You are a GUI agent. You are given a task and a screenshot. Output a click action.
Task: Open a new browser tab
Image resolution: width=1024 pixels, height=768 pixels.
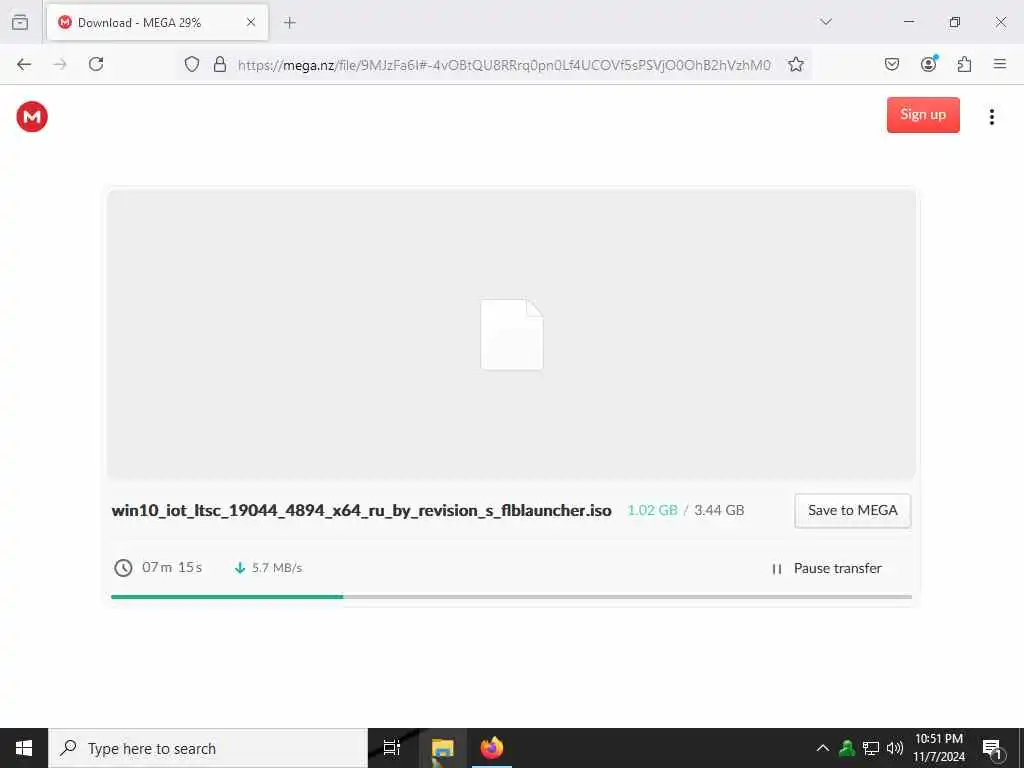[289, 23]
